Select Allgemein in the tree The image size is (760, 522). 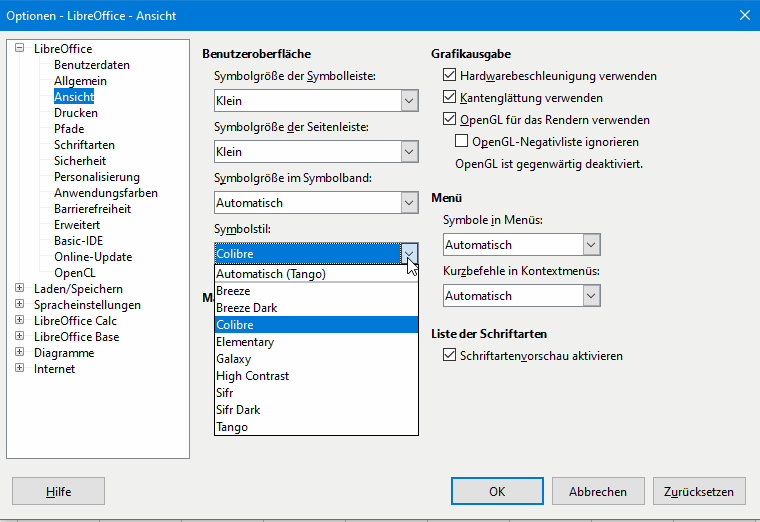pos(80,81)
